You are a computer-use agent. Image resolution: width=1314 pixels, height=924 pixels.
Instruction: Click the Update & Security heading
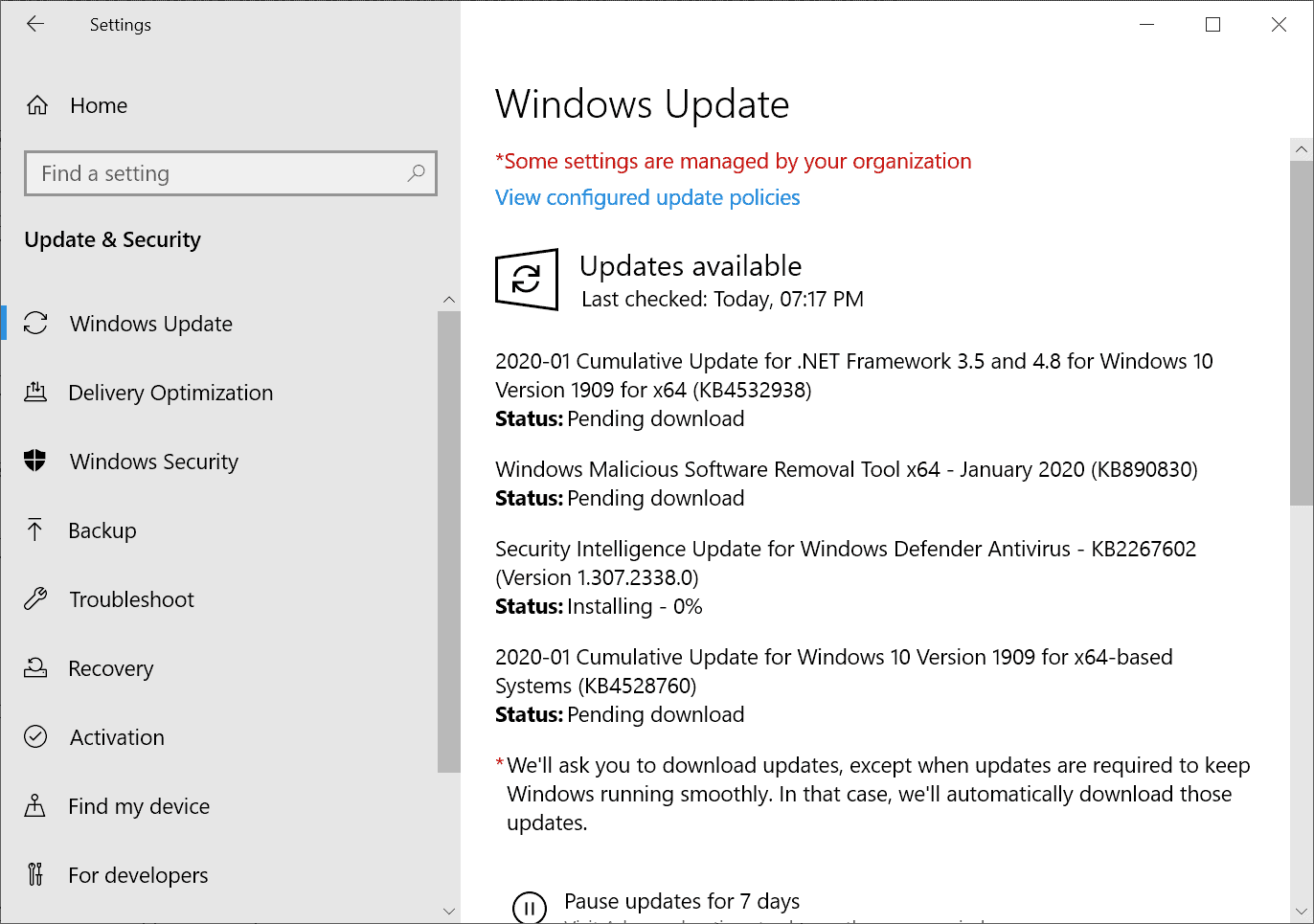[113, 239]
